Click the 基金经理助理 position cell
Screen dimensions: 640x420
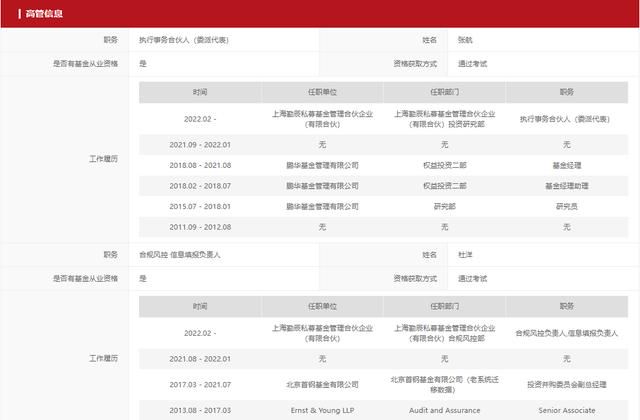coord(567,186)
